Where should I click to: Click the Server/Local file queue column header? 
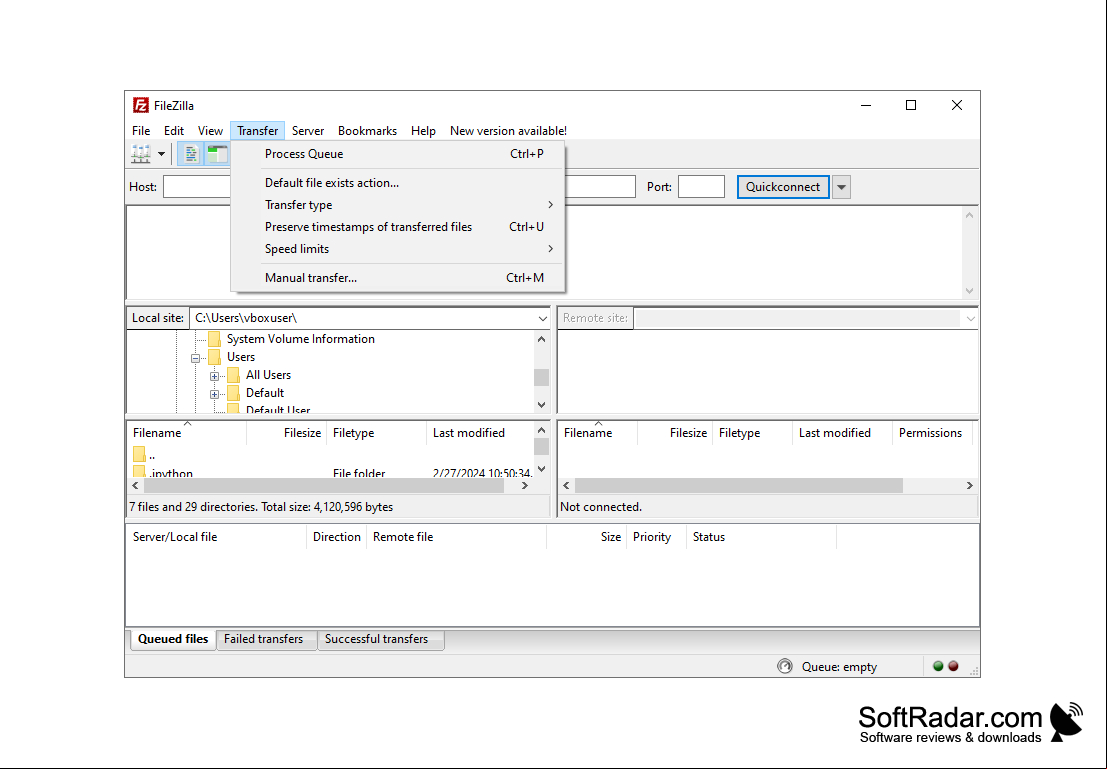click(x=217, y=537)
